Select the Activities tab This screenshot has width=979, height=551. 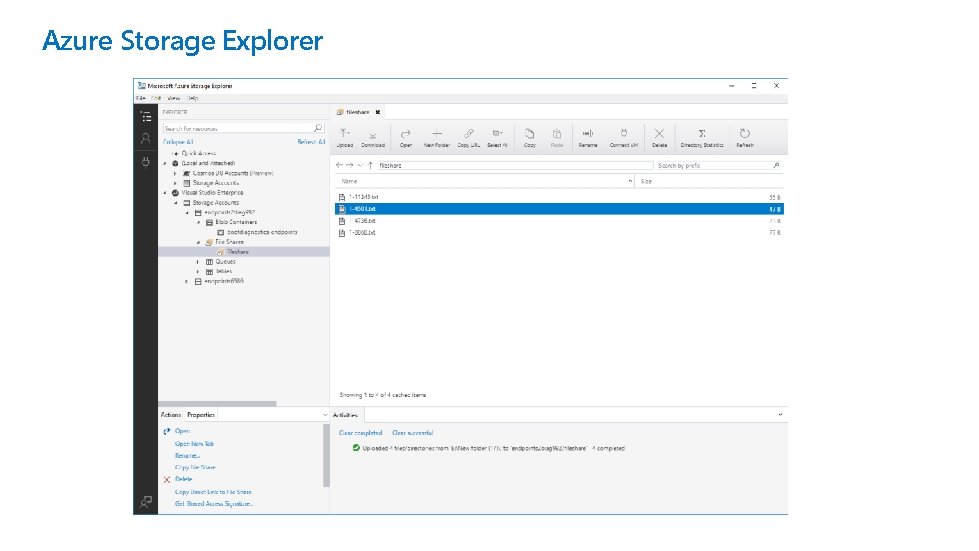tap(345, 415)
